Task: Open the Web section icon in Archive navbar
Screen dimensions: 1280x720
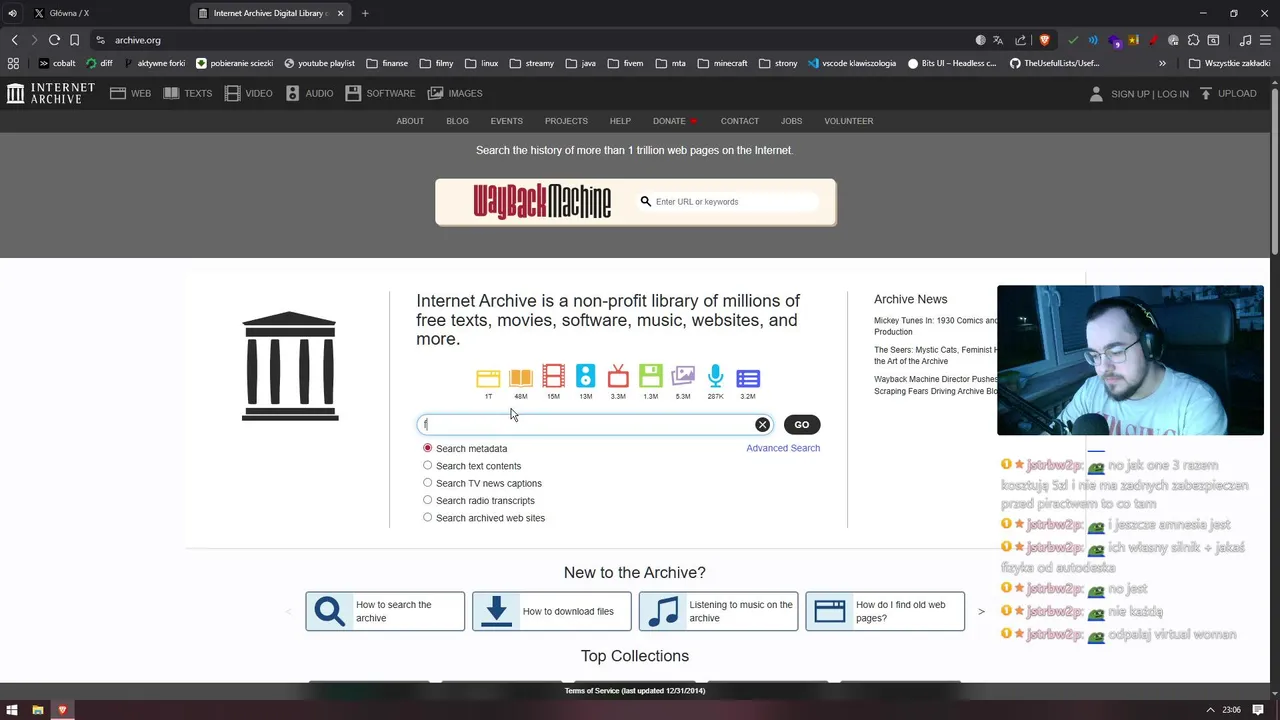Action: click(118, 93)
